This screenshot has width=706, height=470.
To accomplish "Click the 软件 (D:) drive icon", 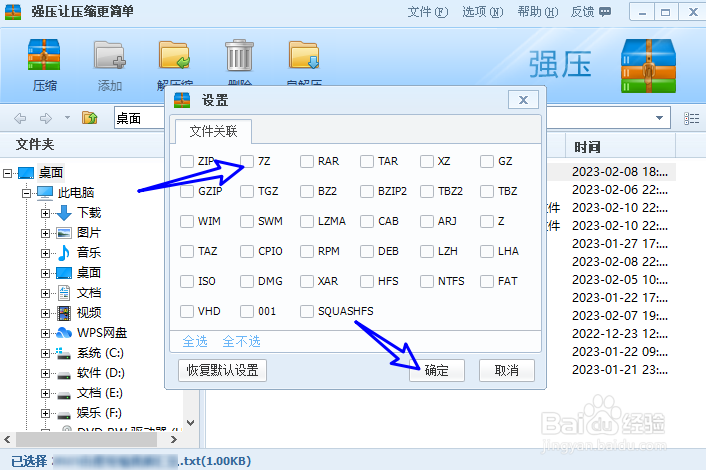I will 64,375.
